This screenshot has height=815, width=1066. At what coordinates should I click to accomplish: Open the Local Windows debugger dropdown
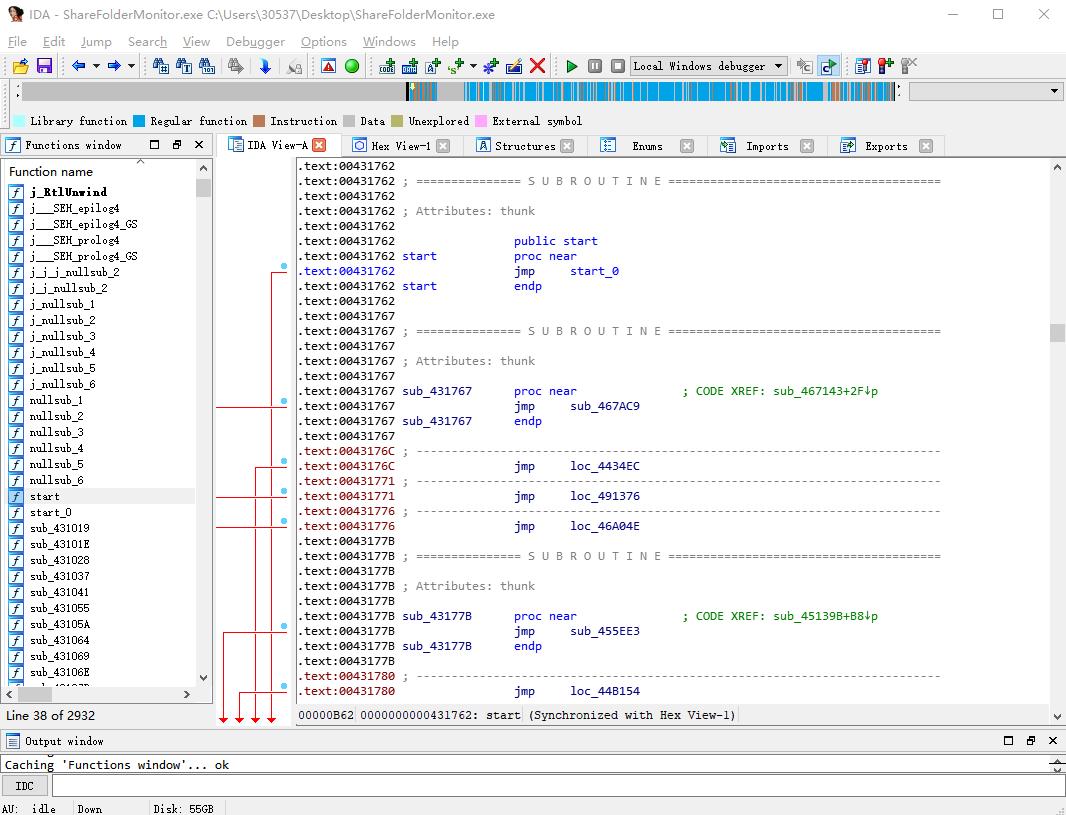tap(777, 66)
